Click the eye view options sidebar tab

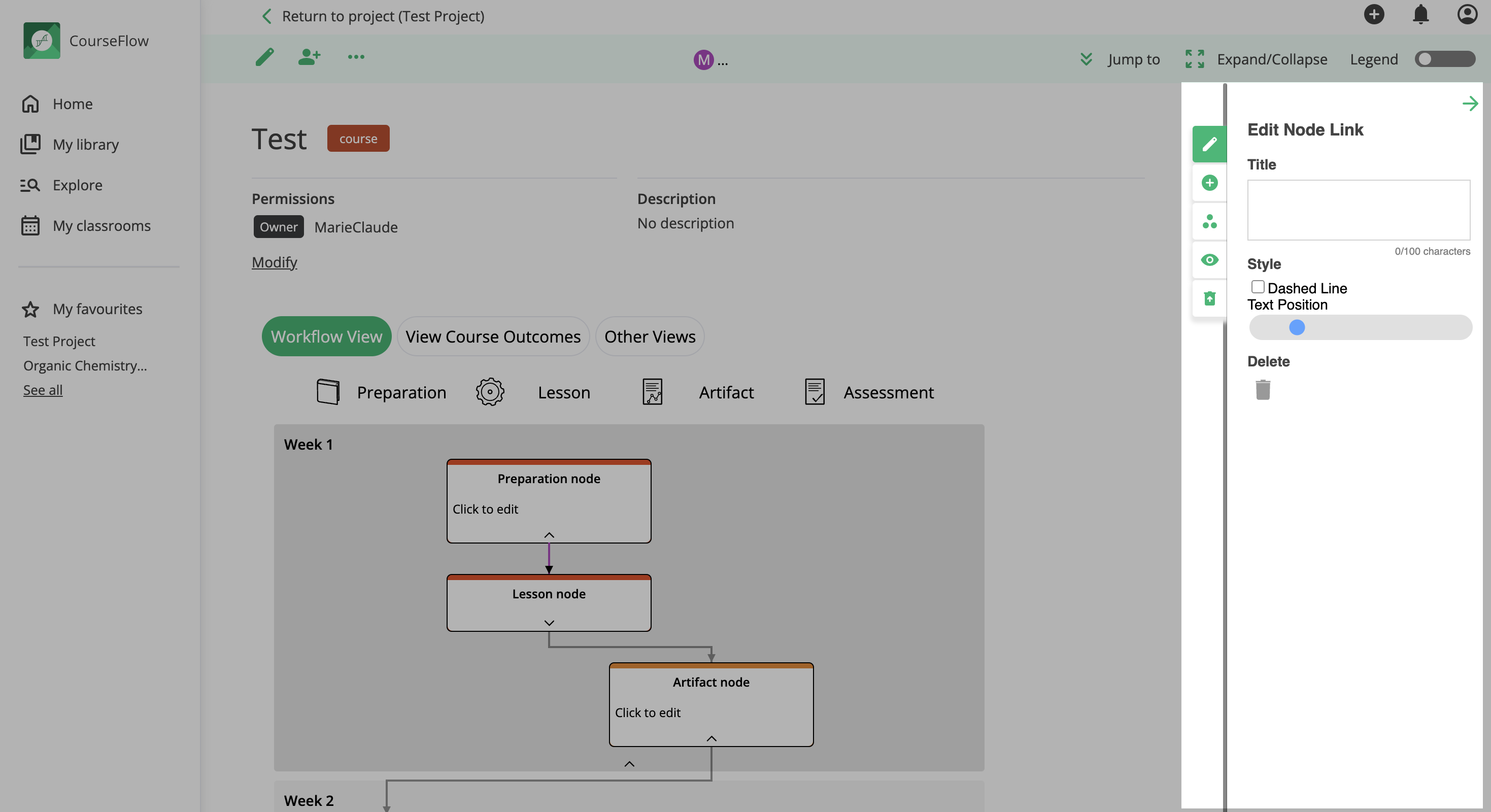click(1209, 260)
